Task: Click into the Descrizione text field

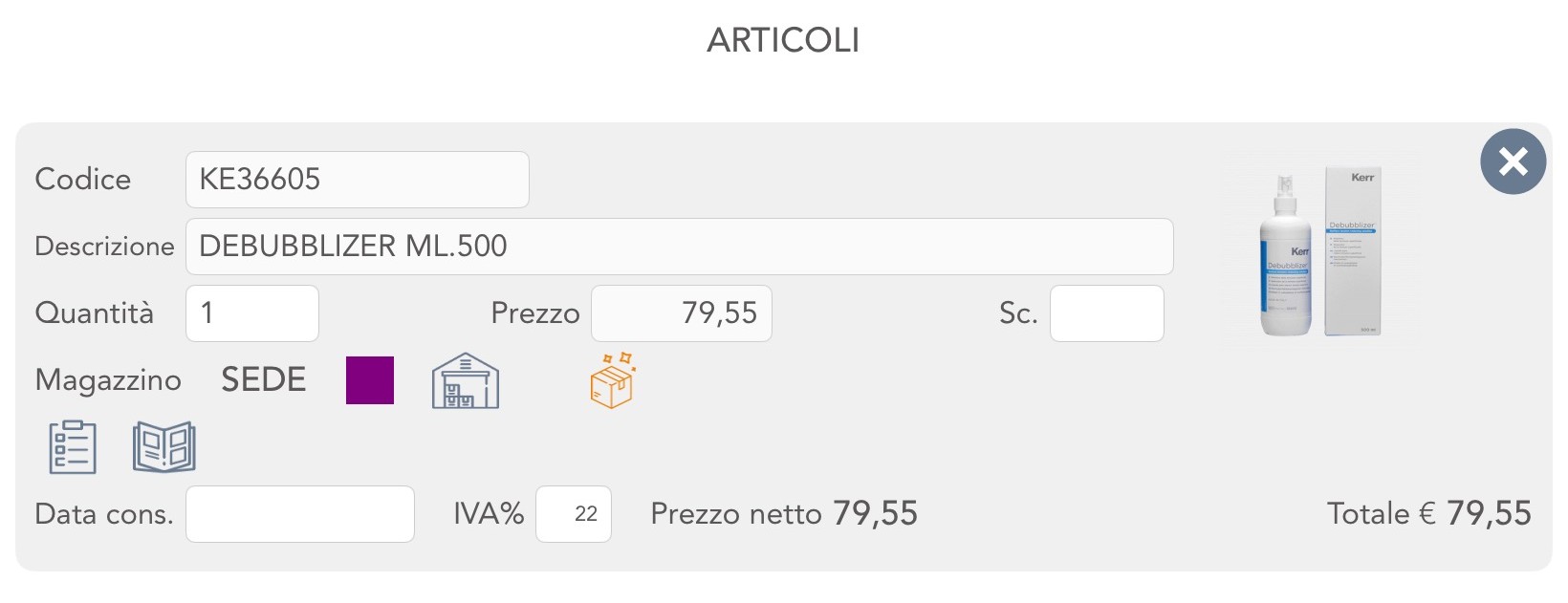Action: coord(679,247)
